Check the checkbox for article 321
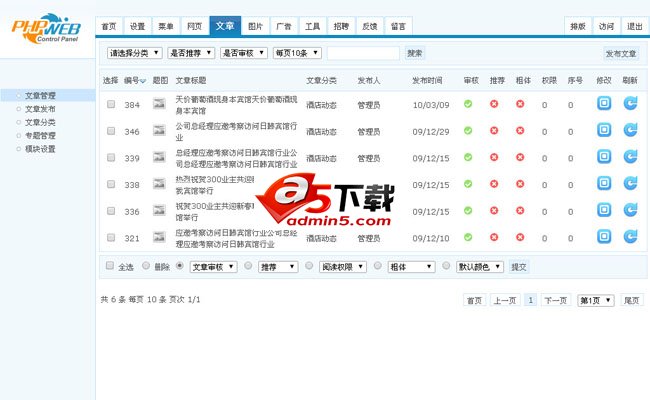 [111, 238]
